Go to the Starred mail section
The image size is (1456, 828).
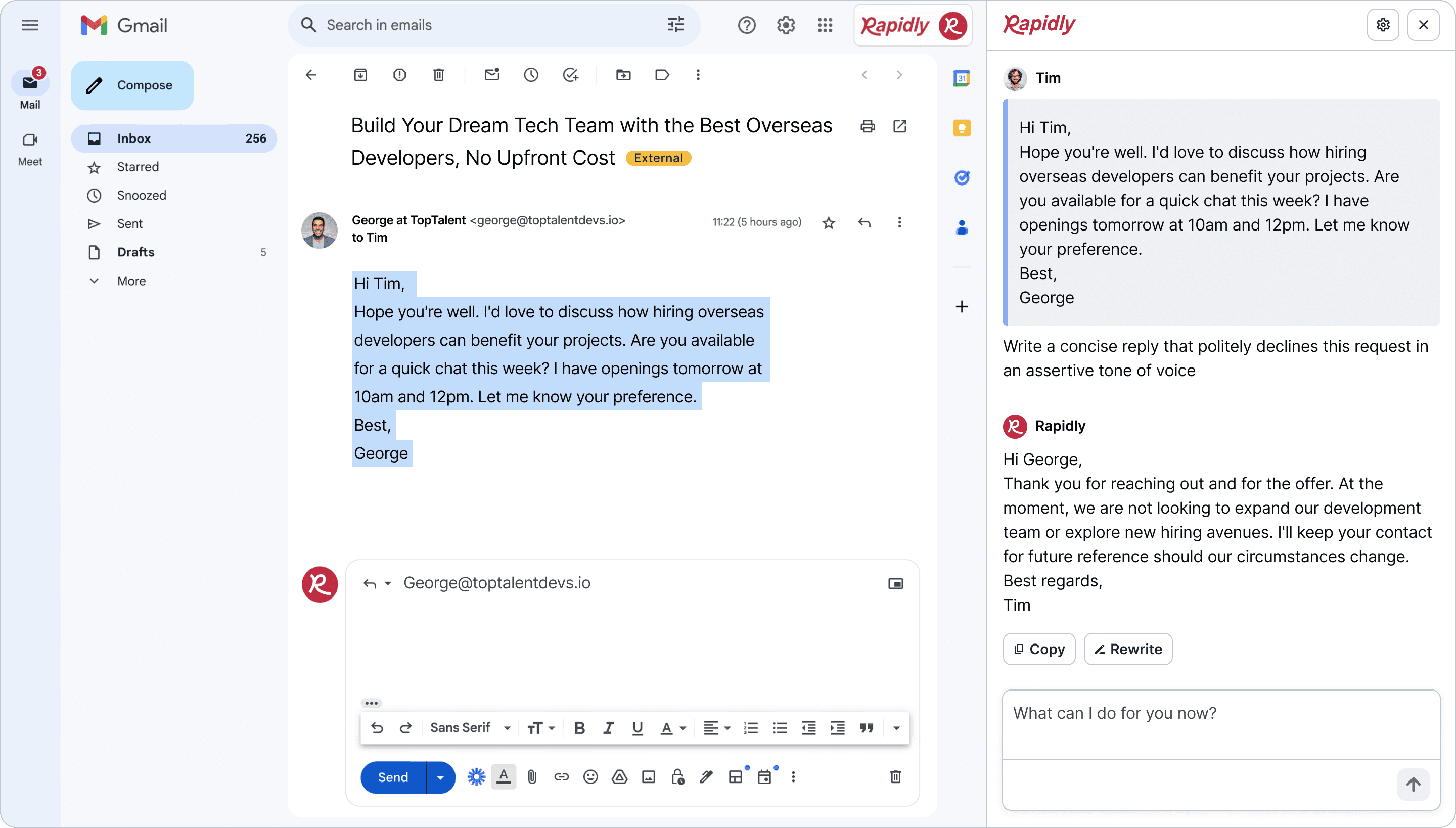coord(138,167)
